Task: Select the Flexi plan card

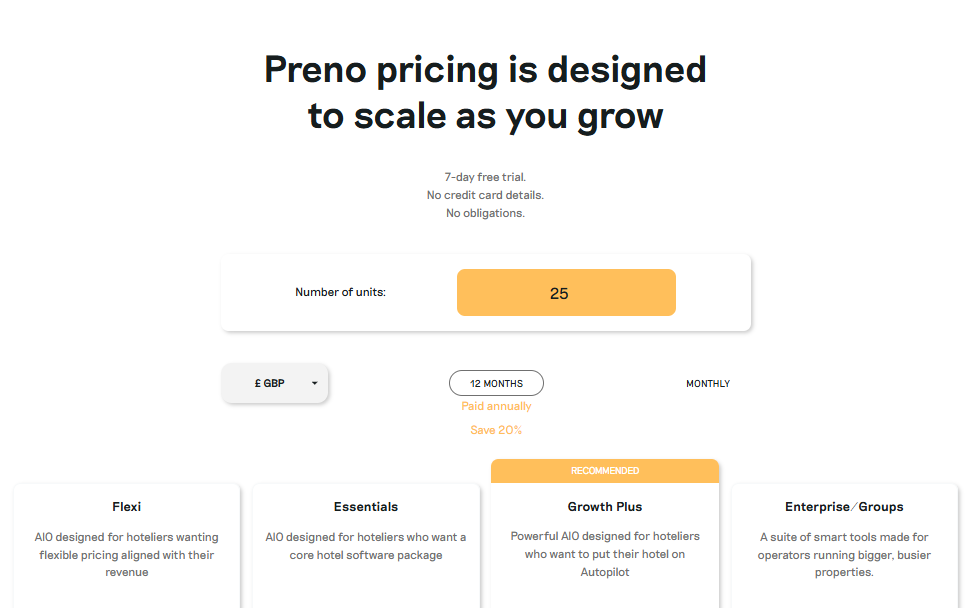Action: click(127, 546)
